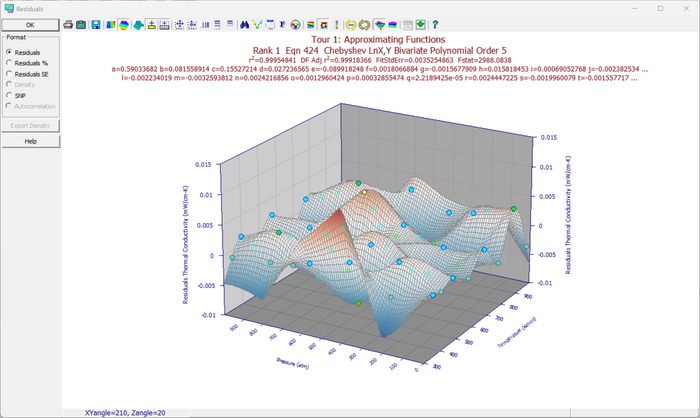
Task: Click the bold F font icon
Action: (x=282, y=25)
